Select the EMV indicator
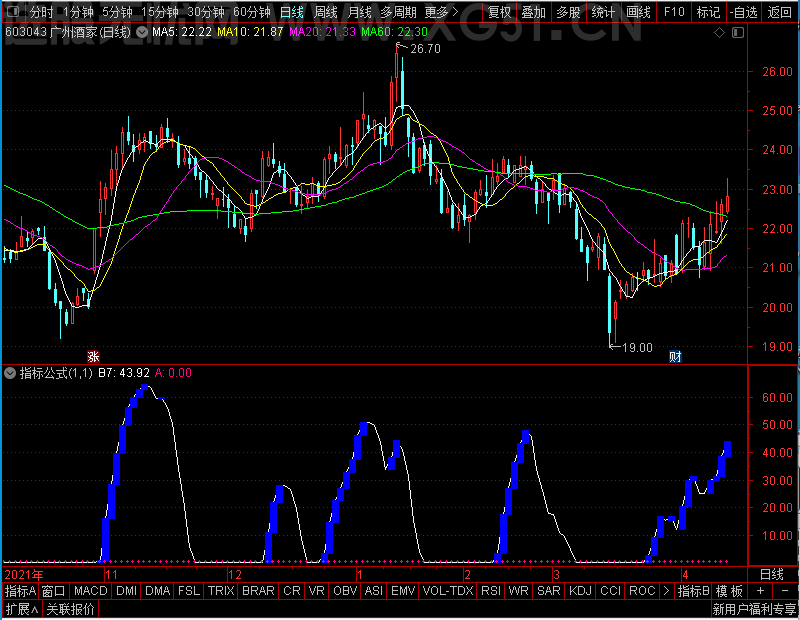800x620 pixels. point(403,591)
